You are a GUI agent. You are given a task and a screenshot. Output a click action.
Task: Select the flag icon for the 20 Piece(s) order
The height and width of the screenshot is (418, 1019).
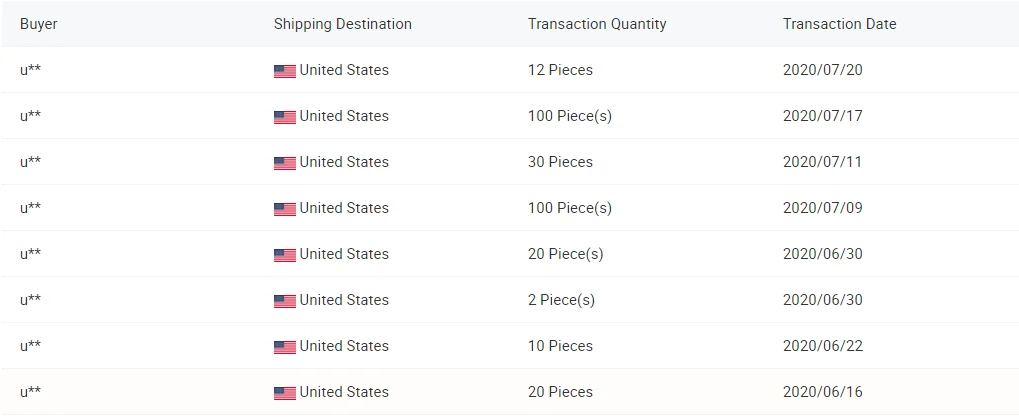(285, 255)
